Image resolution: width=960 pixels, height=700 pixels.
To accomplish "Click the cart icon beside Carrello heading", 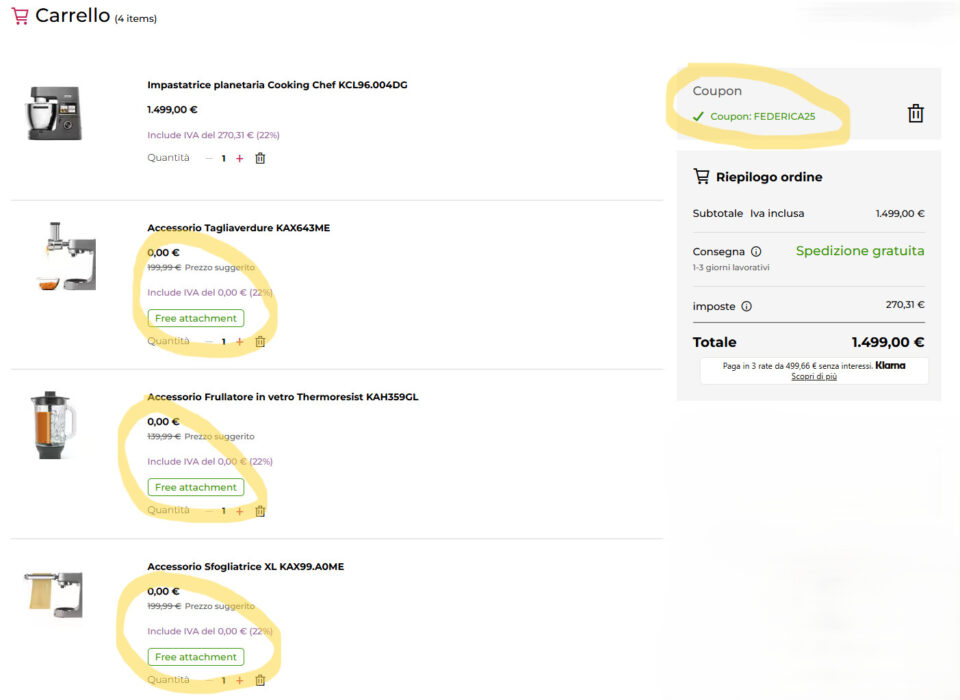I will [x=20, y=16].
